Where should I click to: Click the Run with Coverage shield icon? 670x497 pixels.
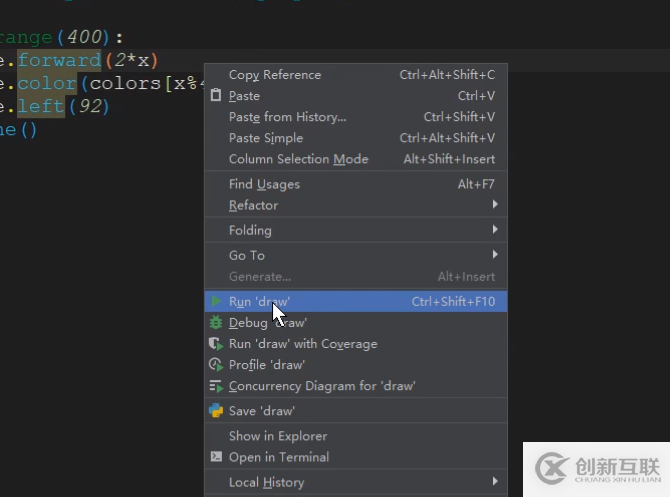(x=216, y=344)
